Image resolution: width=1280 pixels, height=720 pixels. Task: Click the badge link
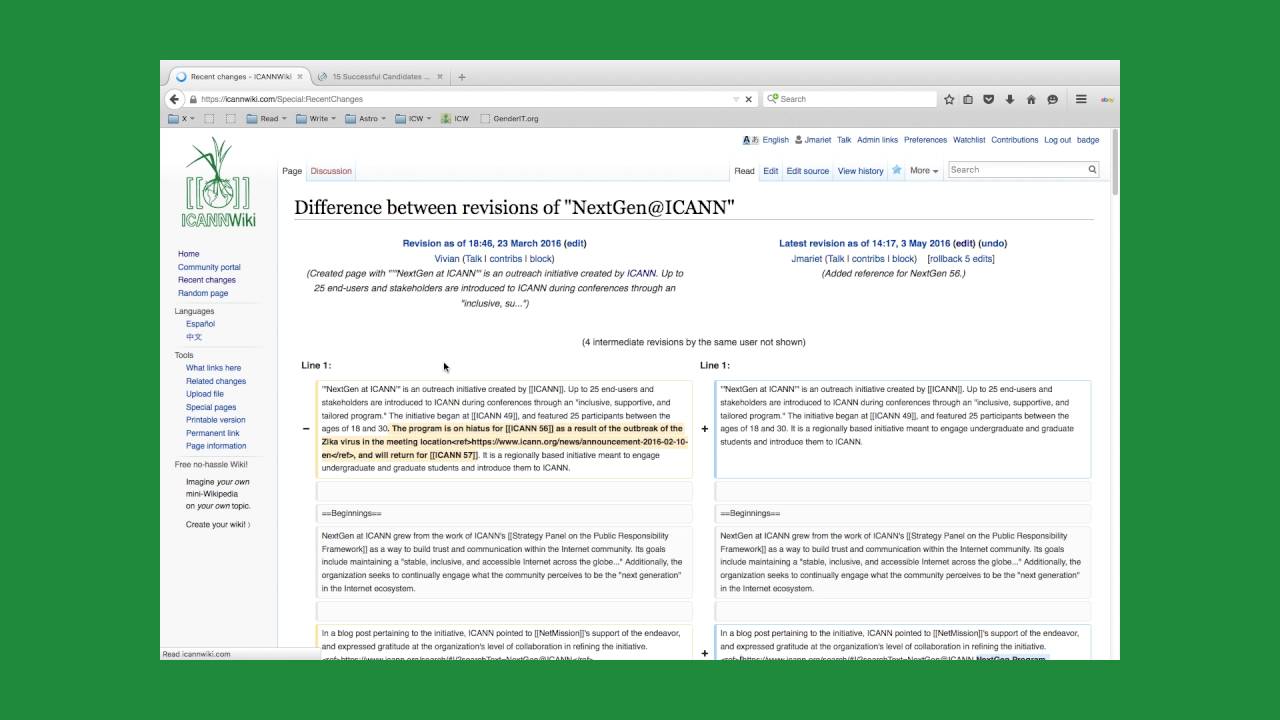point(1088,140)
